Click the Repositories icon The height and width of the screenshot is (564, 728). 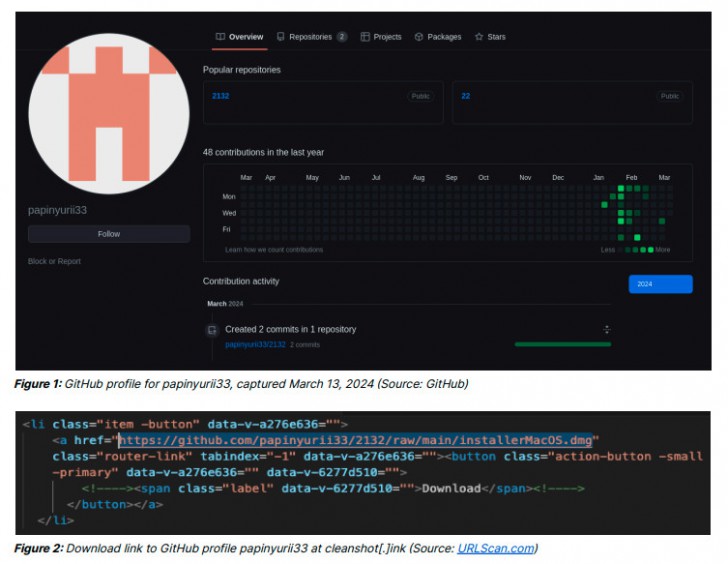280,37
